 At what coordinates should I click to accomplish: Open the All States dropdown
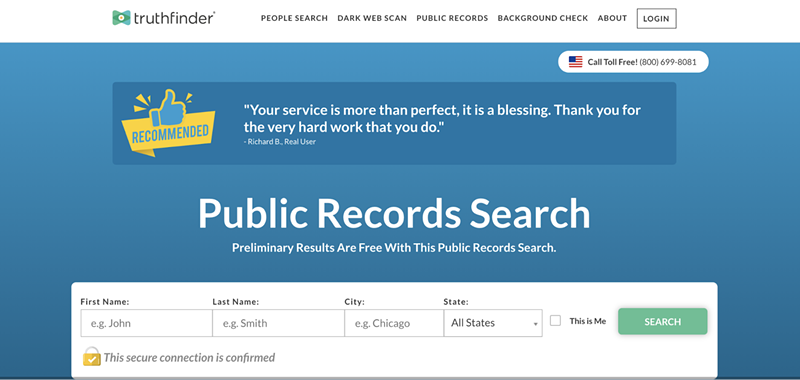pos(493,323)
